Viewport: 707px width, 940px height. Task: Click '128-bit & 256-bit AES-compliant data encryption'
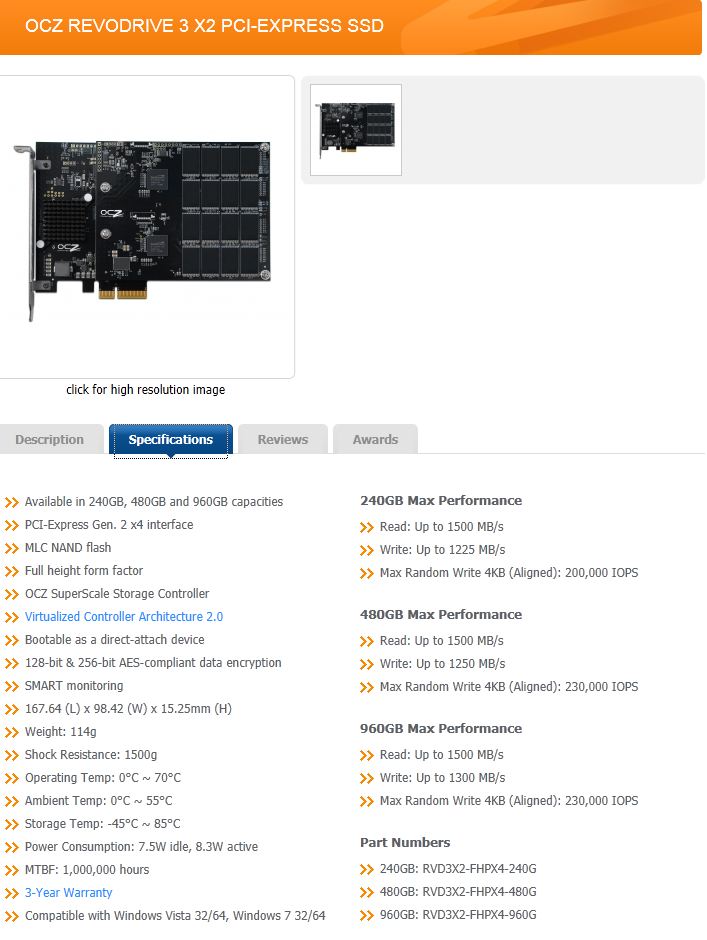coord(153,662)
